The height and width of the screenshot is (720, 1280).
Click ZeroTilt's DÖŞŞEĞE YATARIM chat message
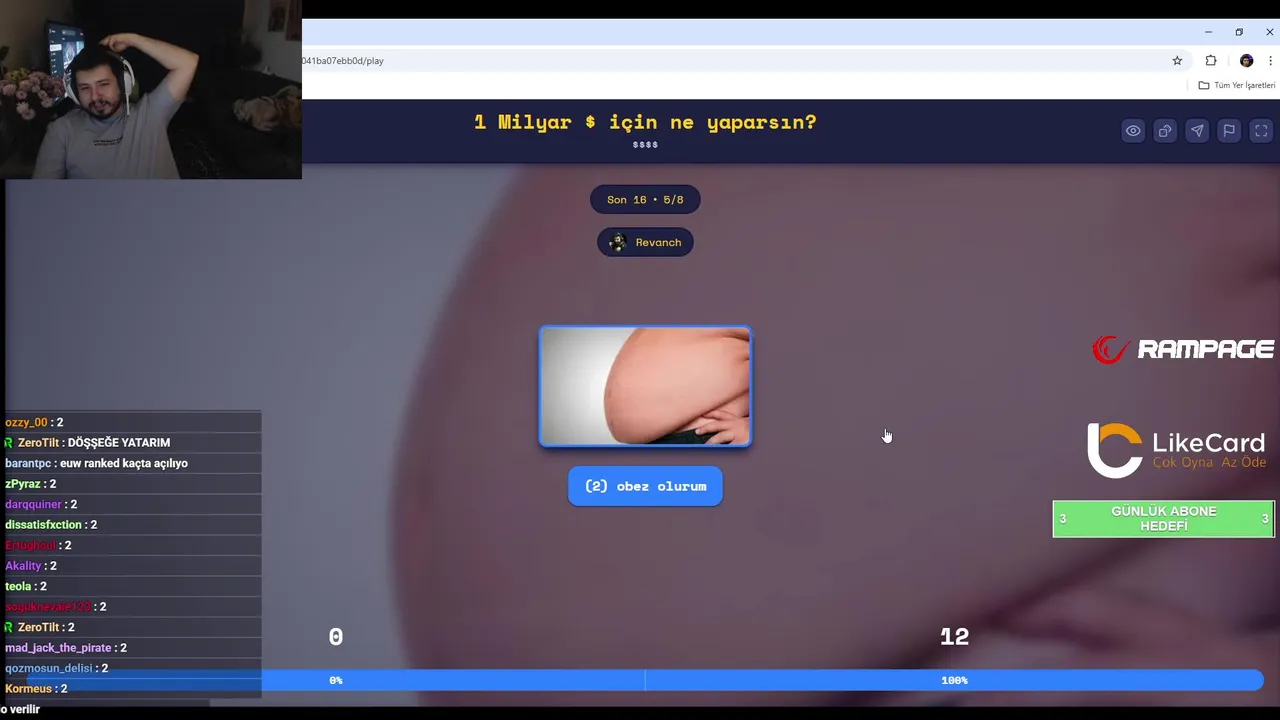87,442
